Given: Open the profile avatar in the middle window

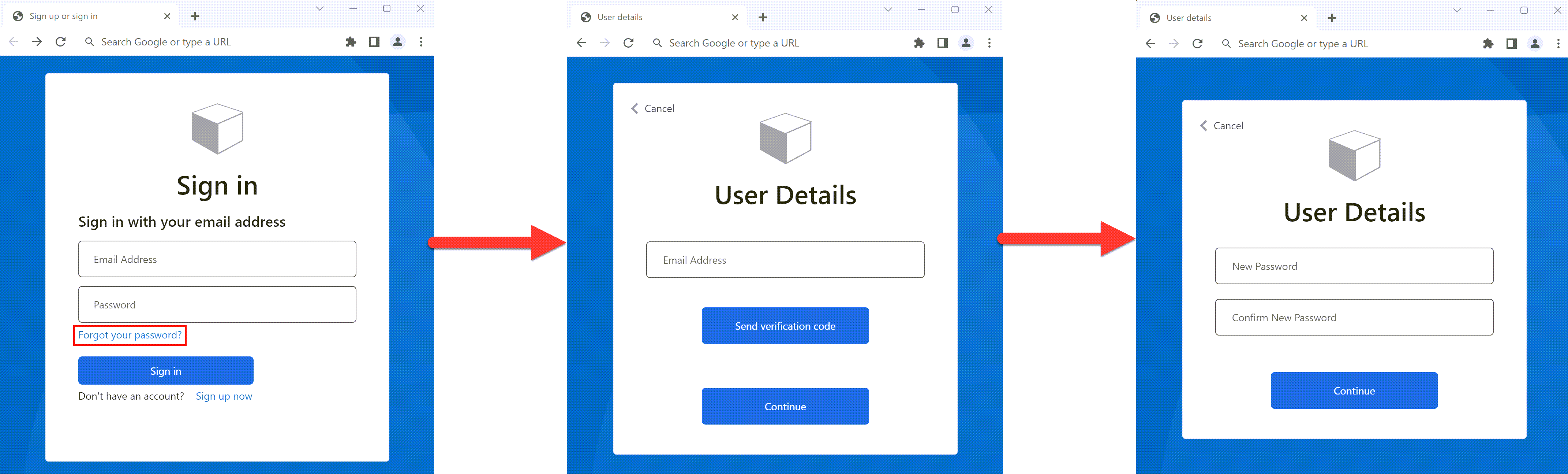Looking at the screenshot, I should pyautogui.click(x=966, y=43).
